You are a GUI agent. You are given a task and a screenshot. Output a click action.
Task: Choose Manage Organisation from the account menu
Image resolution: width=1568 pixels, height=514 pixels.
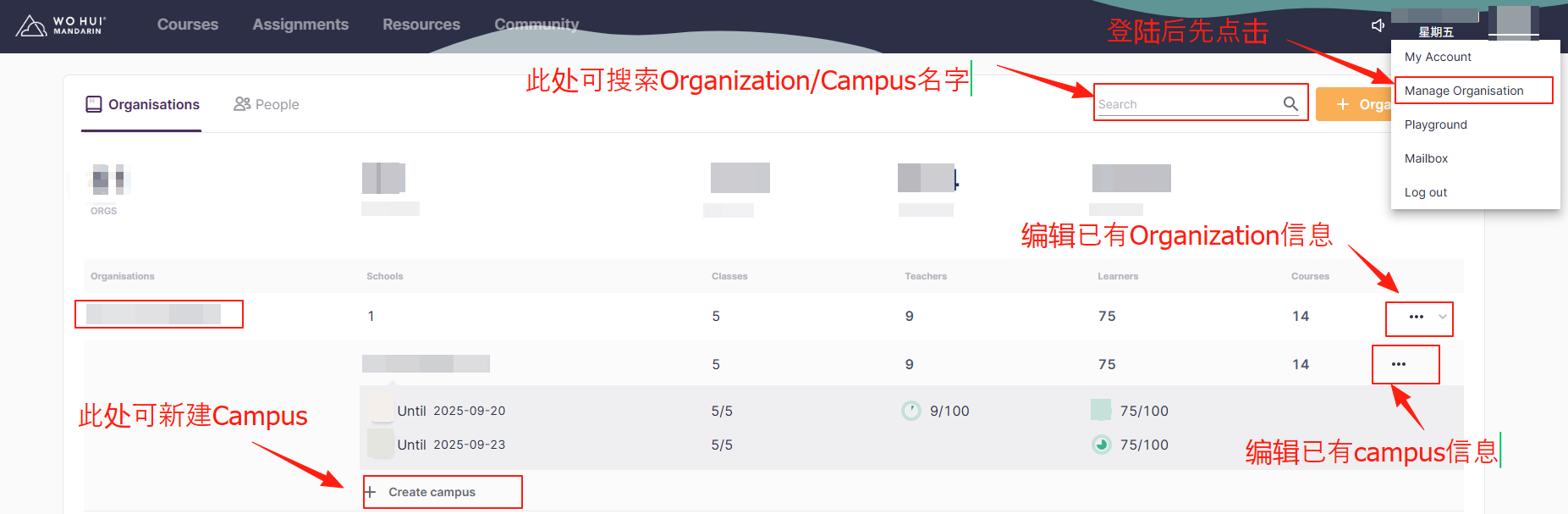click(1463, 91)
